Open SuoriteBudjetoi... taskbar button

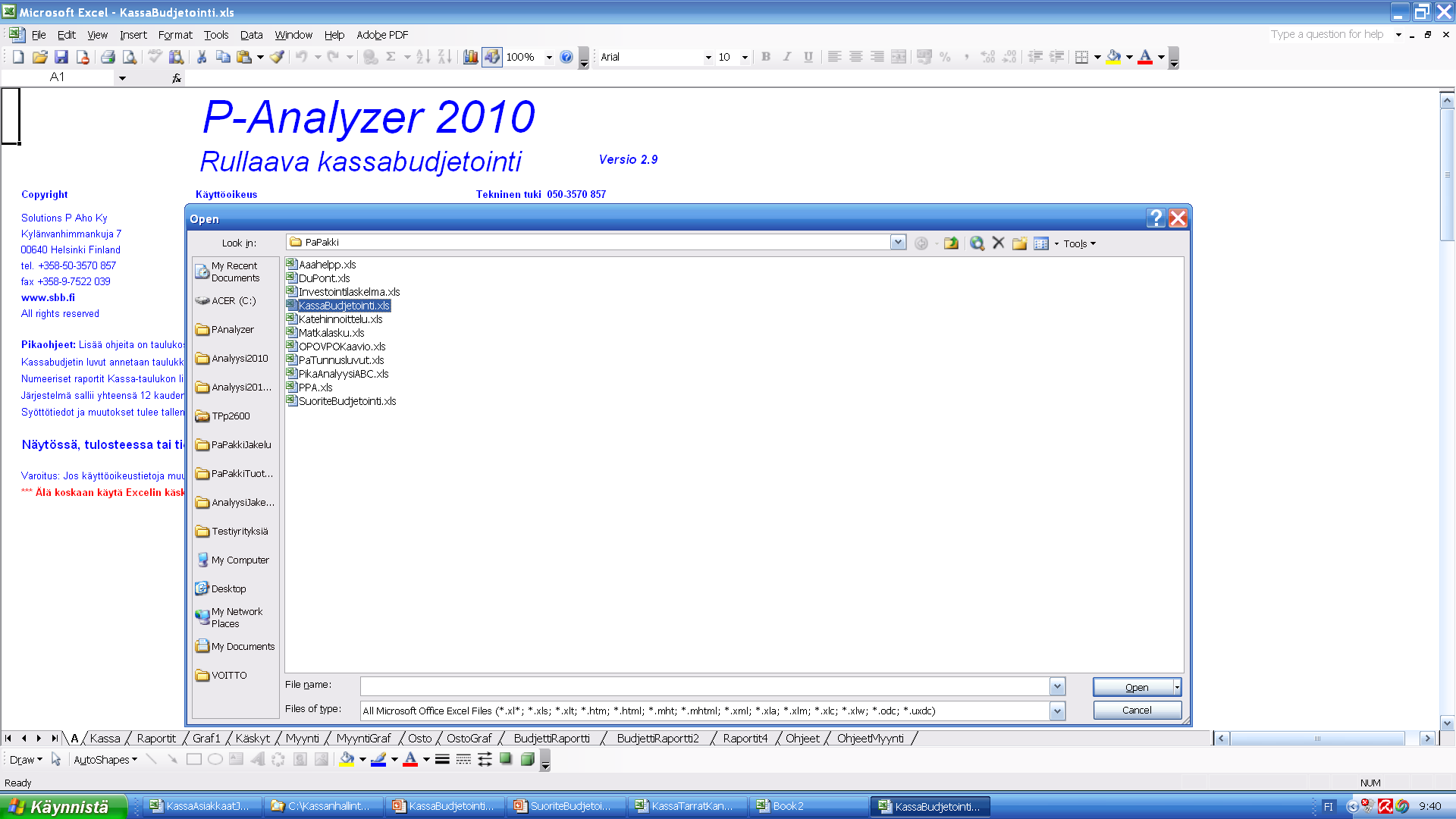coord(566,806)
